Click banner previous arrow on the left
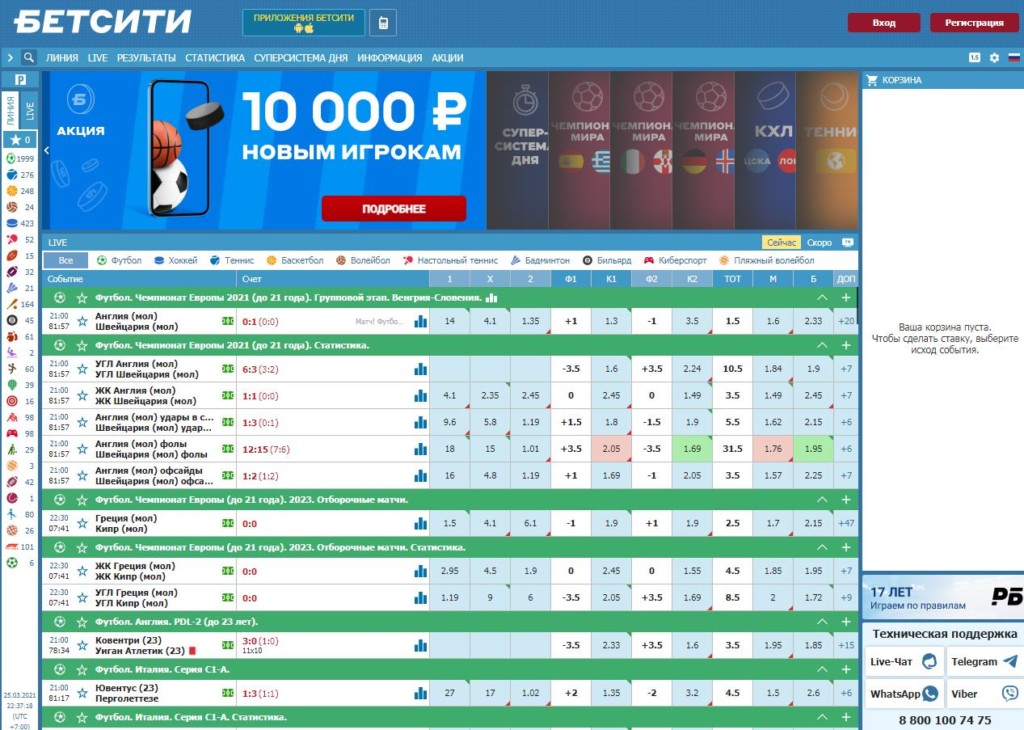 (46, 150)
